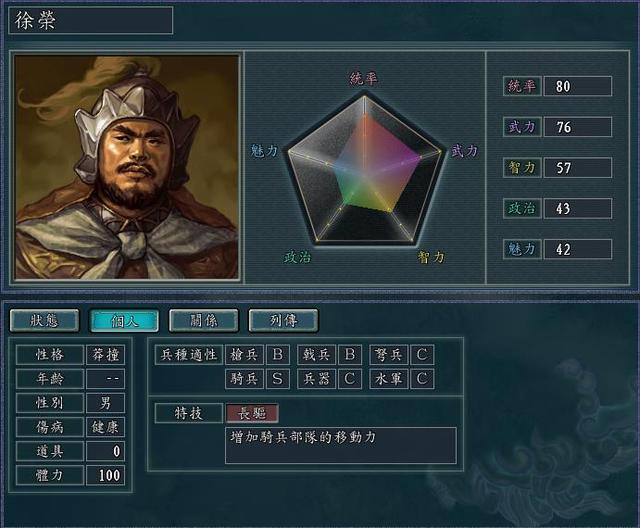Select the 統率 stat label in list

[x=522, y=86]
